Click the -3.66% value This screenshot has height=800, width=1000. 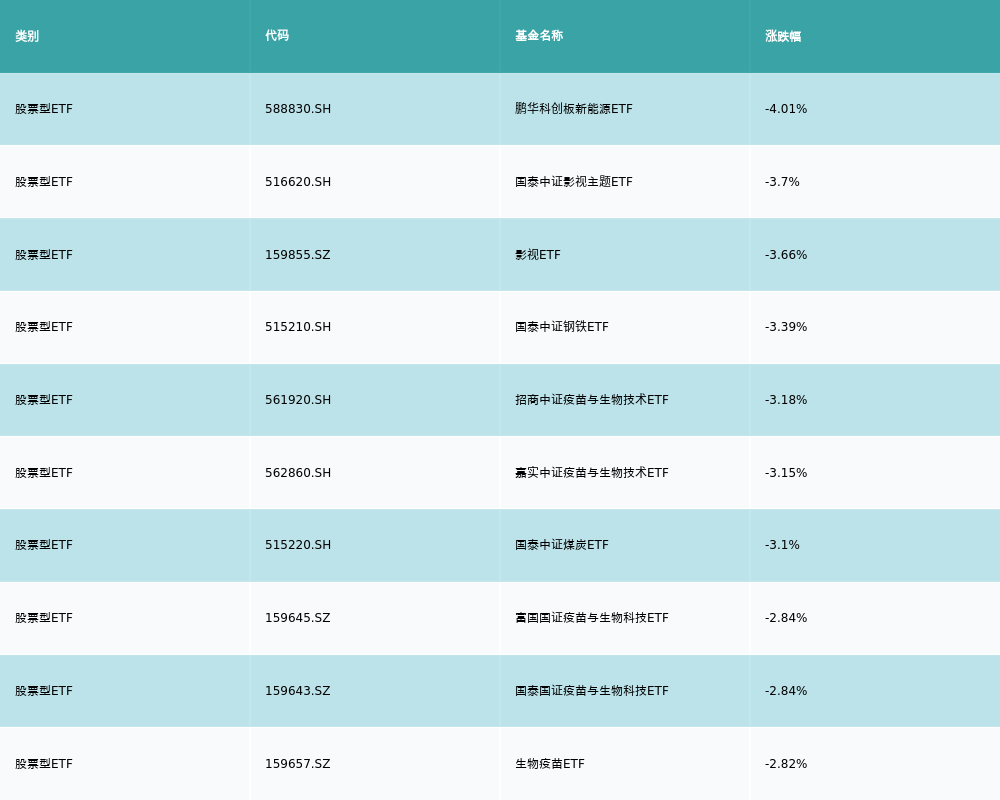[786, 255]
